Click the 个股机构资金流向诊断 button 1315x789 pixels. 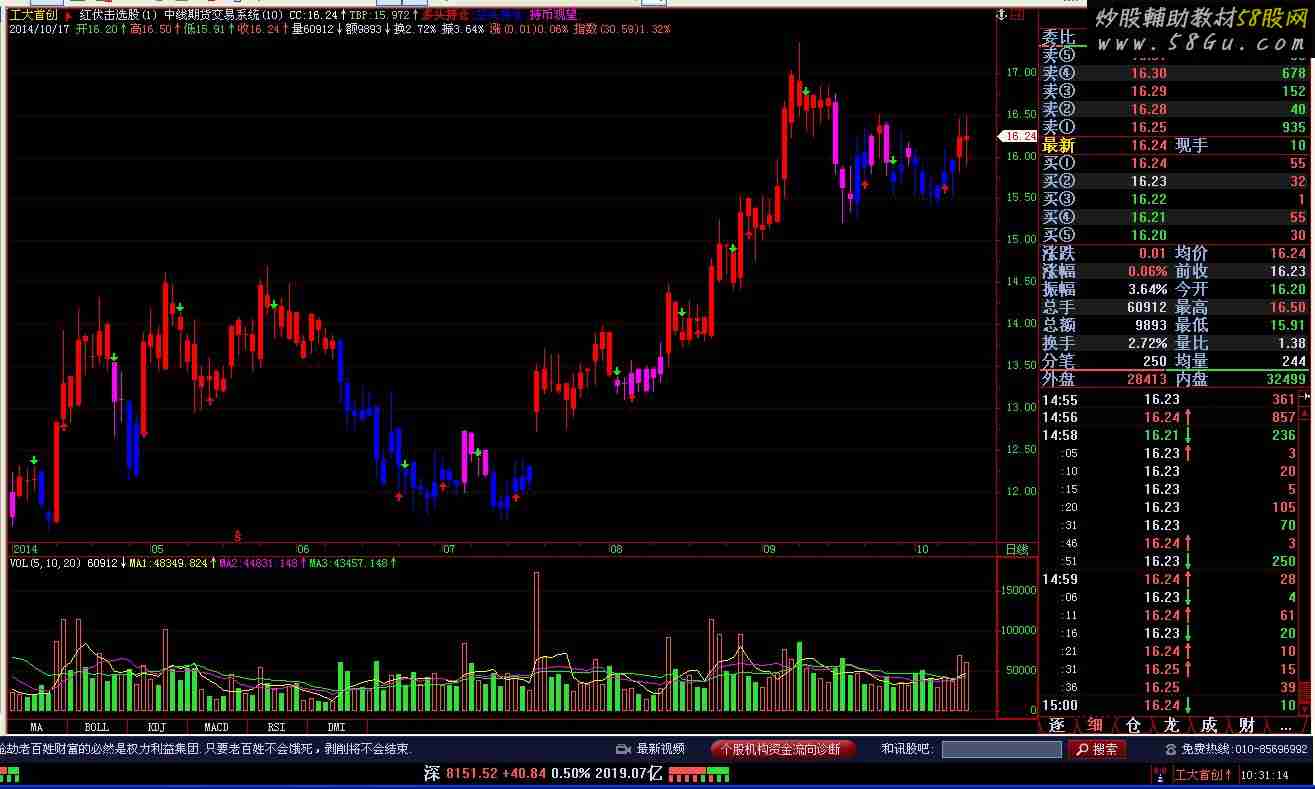(x=782, y=749)
